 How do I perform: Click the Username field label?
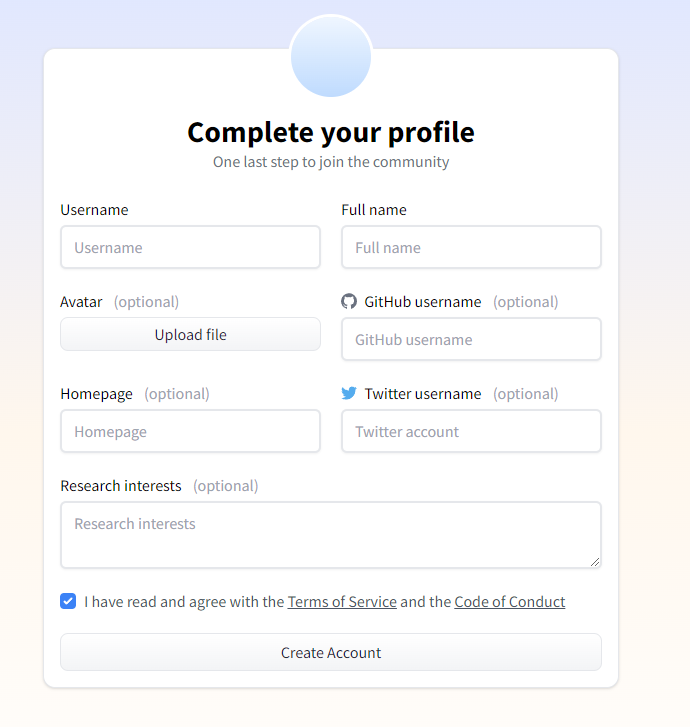[x=94, y=210]
